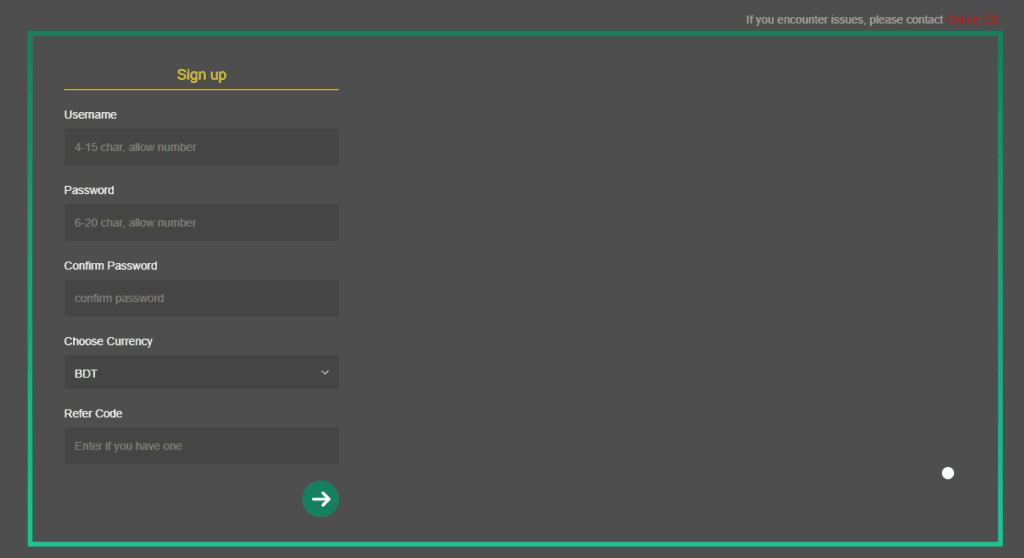
Task: Click the Username label
Action: coord(90,115)
